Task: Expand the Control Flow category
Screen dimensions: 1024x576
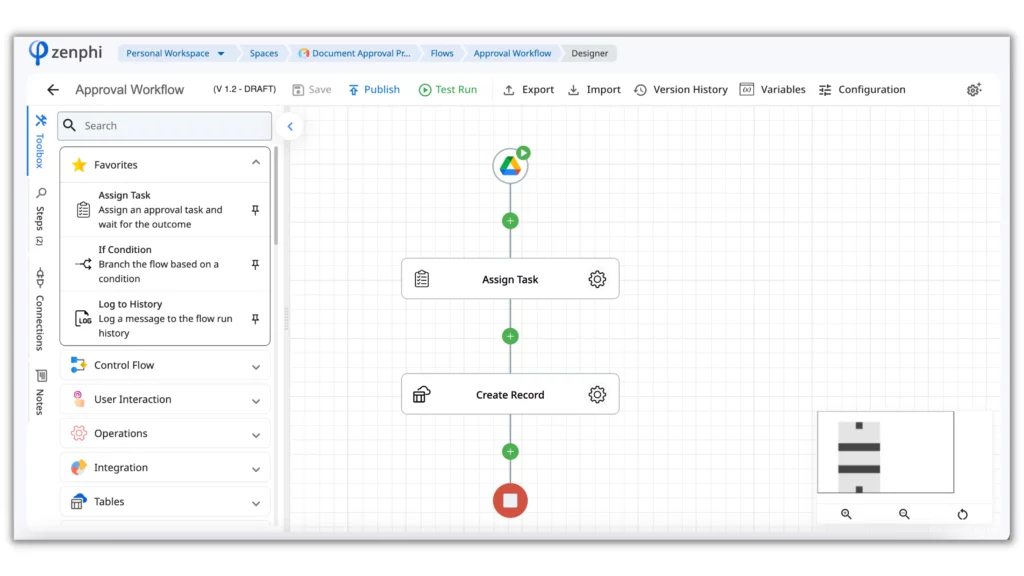Action: pos(165,365)
